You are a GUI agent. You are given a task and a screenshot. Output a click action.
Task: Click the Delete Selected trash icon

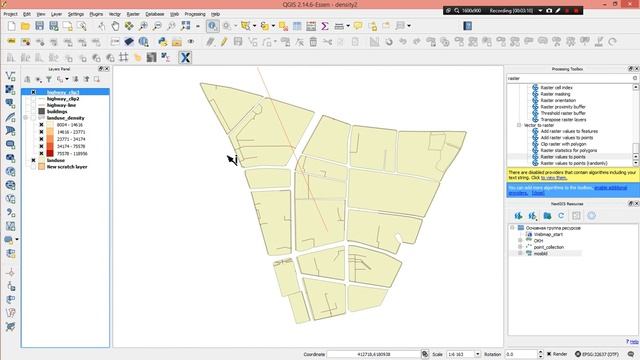click(313, 42)
